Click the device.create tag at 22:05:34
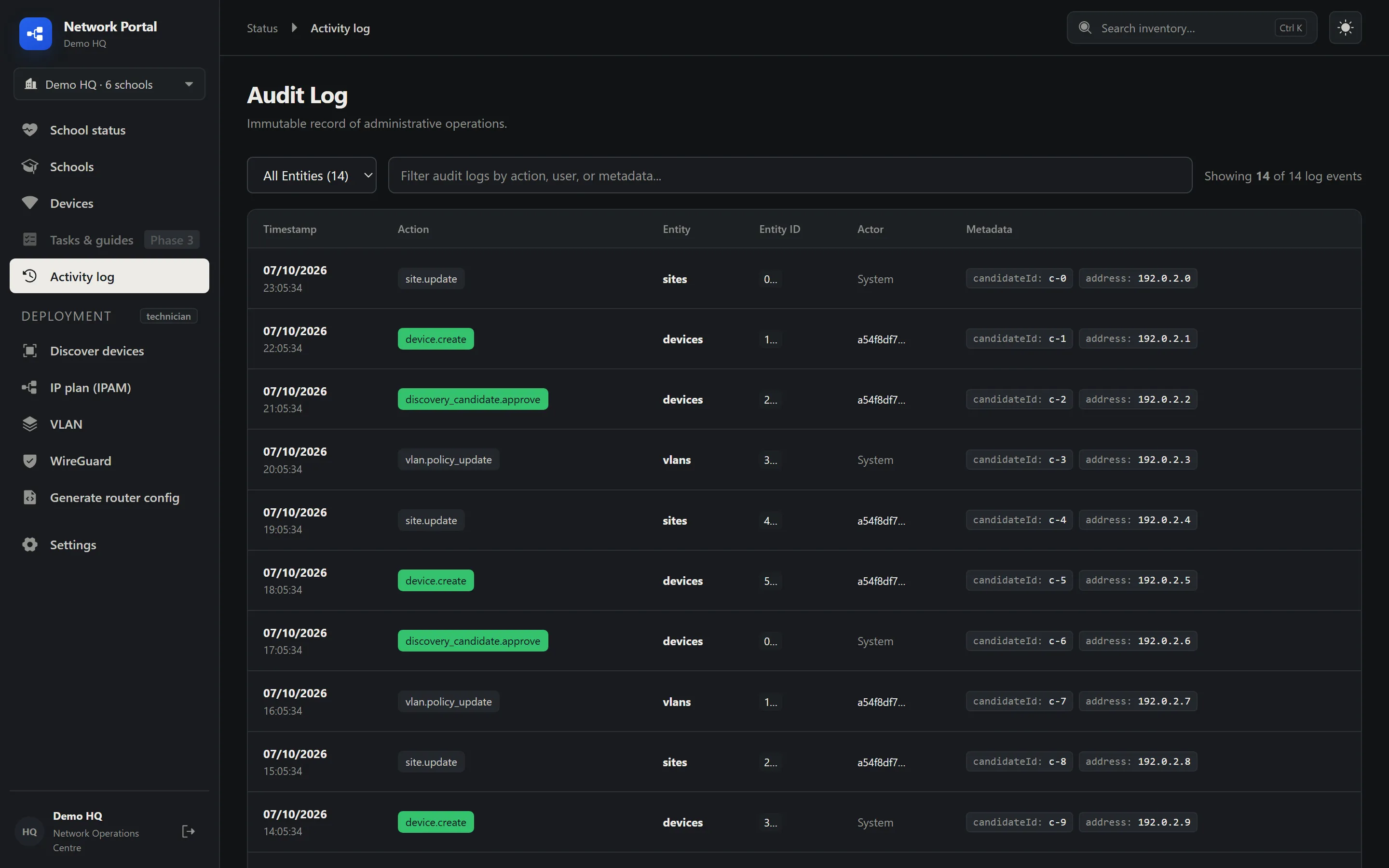This screenshot has height=868, width=1389. (436, 339)
